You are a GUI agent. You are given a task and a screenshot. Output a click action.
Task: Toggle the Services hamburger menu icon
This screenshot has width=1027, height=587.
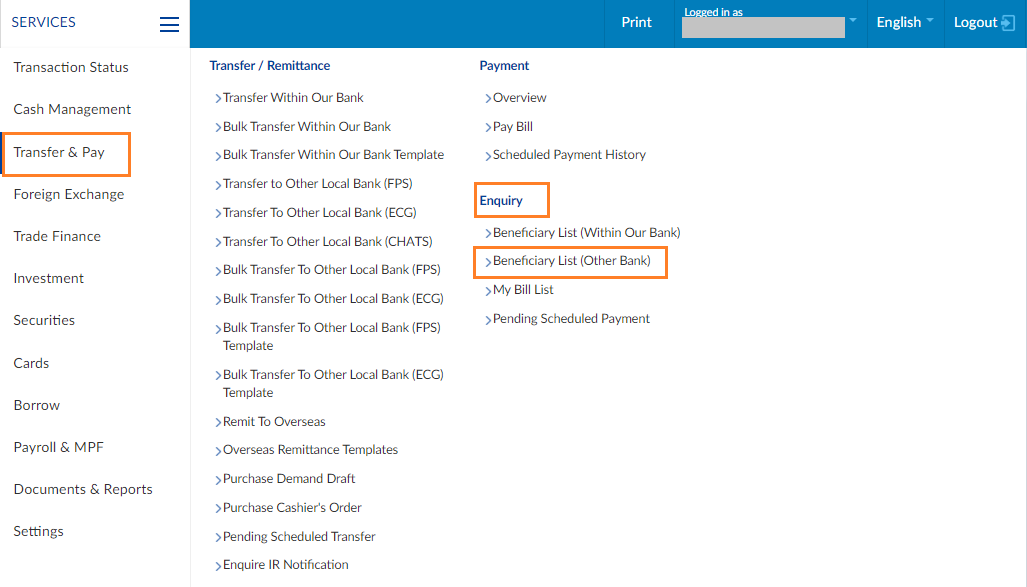click(x=169, y=24)
